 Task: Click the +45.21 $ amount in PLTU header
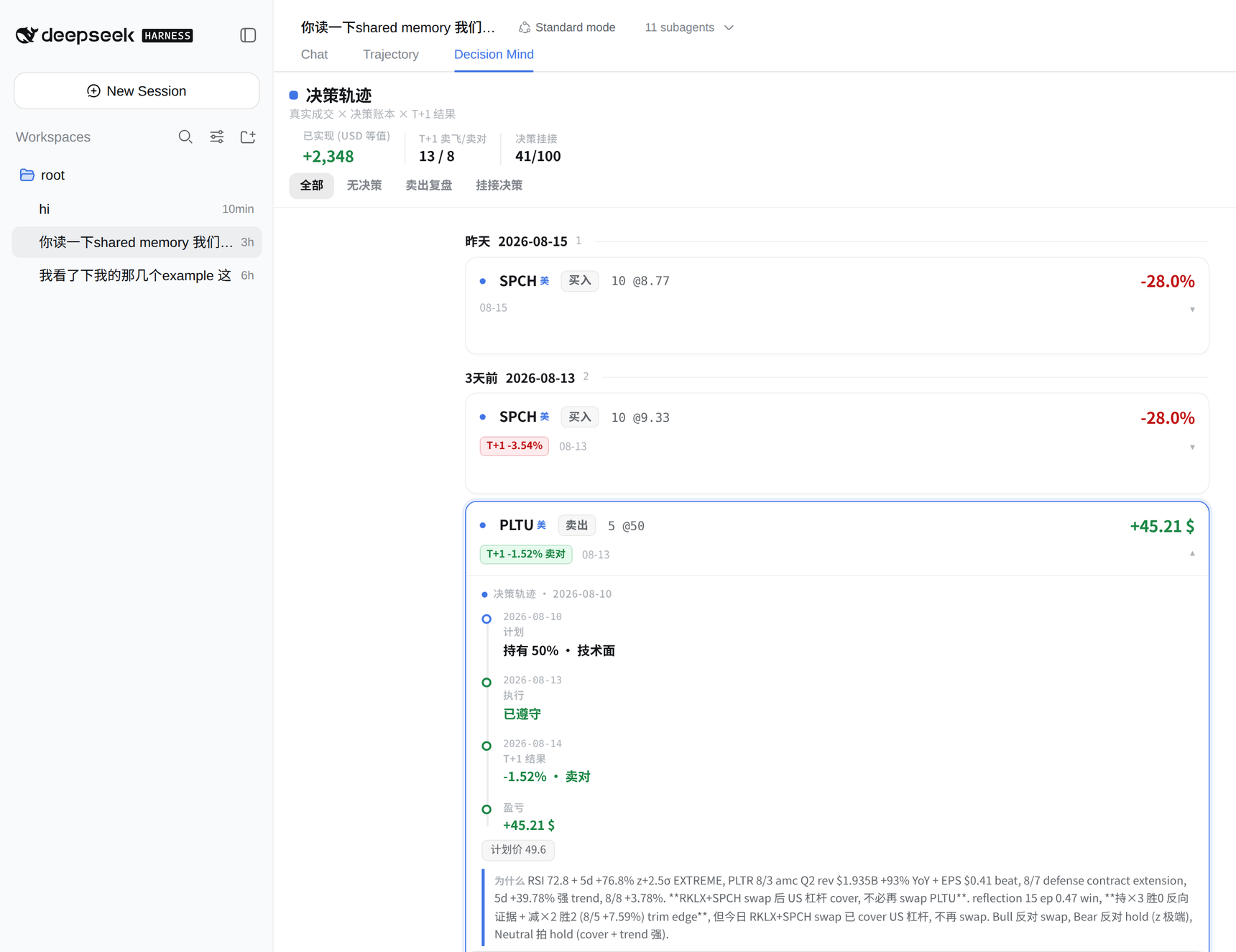tap(1162, 526)
